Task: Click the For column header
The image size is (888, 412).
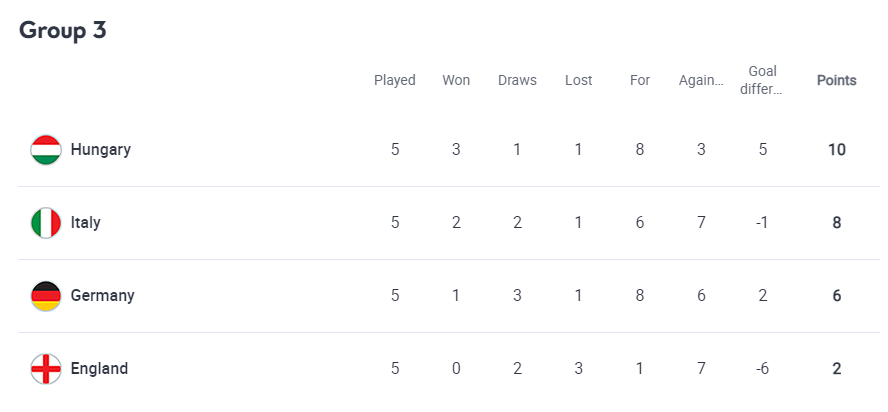Action: pos(640,80)
